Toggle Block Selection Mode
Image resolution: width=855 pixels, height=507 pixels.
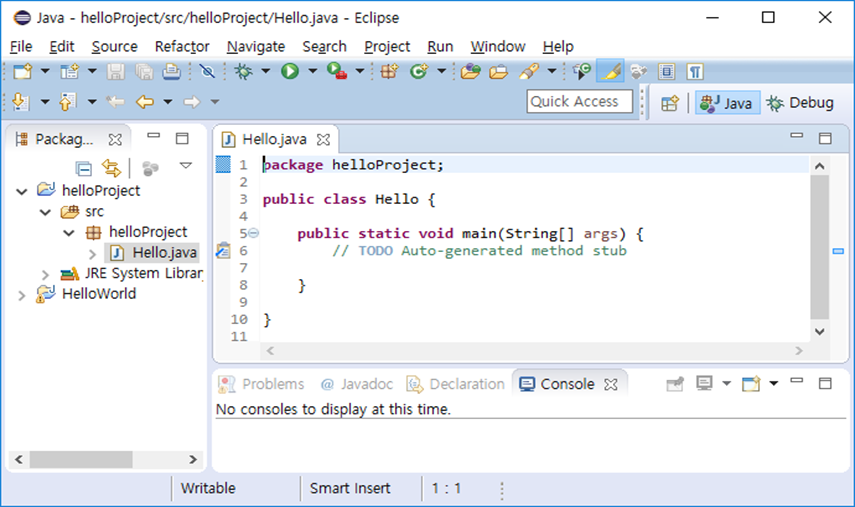tap(666, 71)
